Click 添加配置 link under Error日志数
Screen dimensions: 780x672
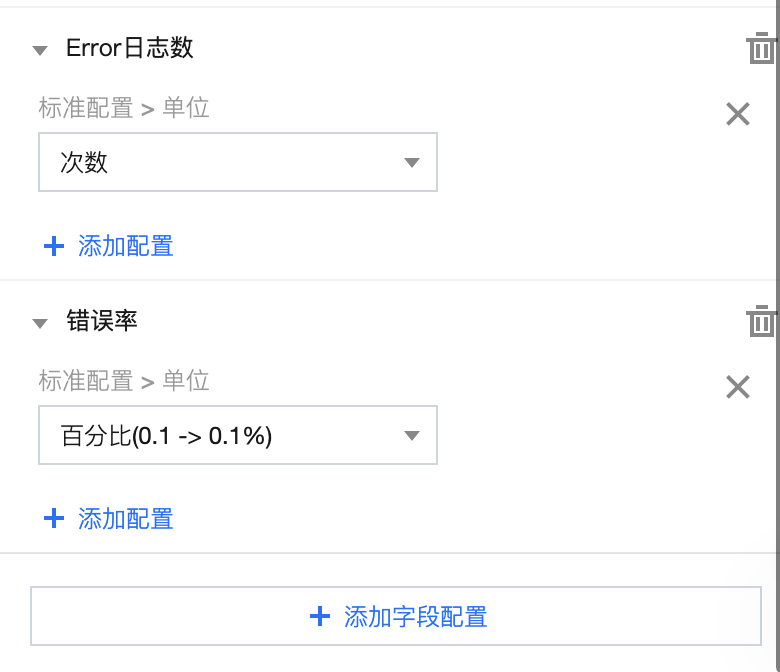(x=126, y=246)
